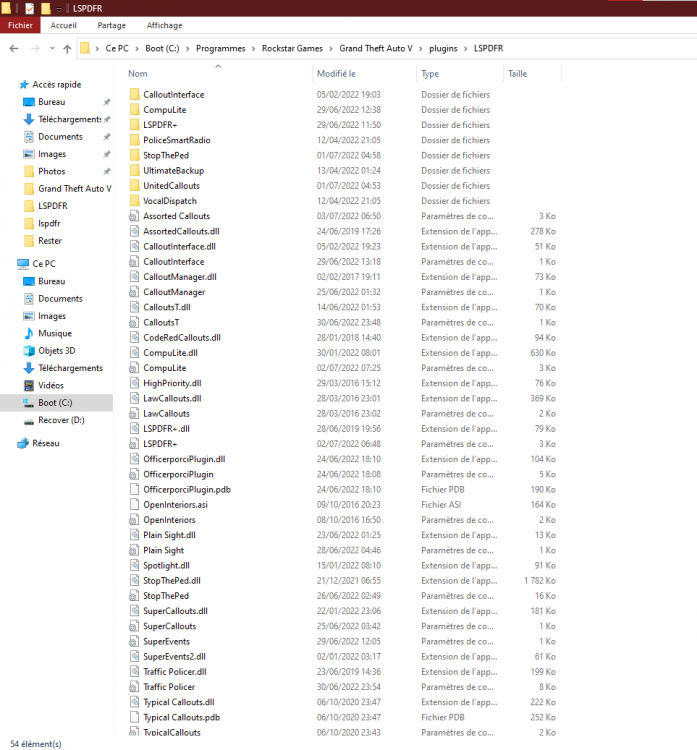697x750 pixels.
Task: Click the CodeRedCallouts.dll file icon
Action: 134,338
